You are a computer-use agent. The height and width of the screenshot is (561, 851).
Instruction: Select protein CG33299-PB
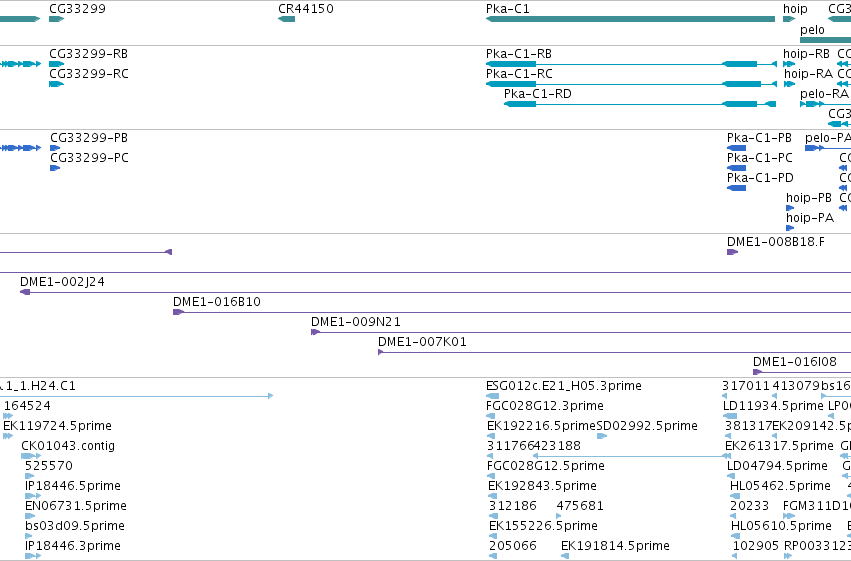[55, 148]
